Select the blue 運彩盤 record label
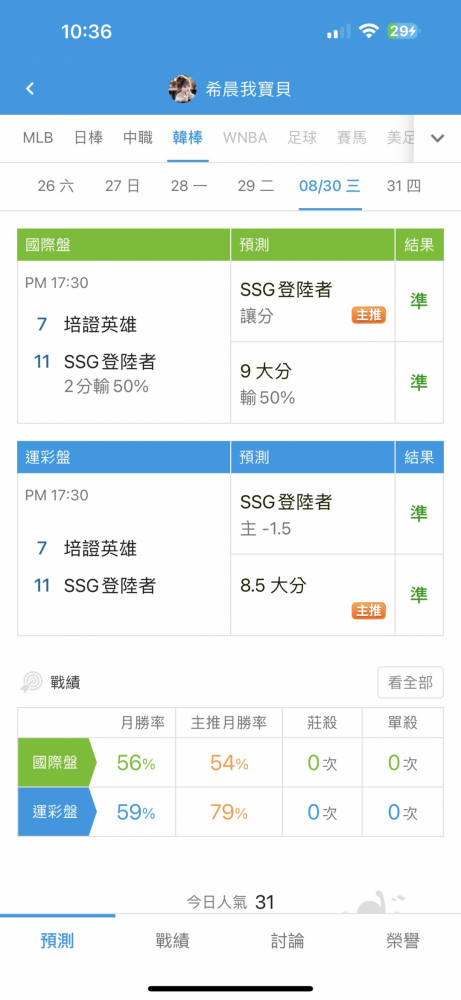Screen dimensions: 461x1000 (56, 811)
